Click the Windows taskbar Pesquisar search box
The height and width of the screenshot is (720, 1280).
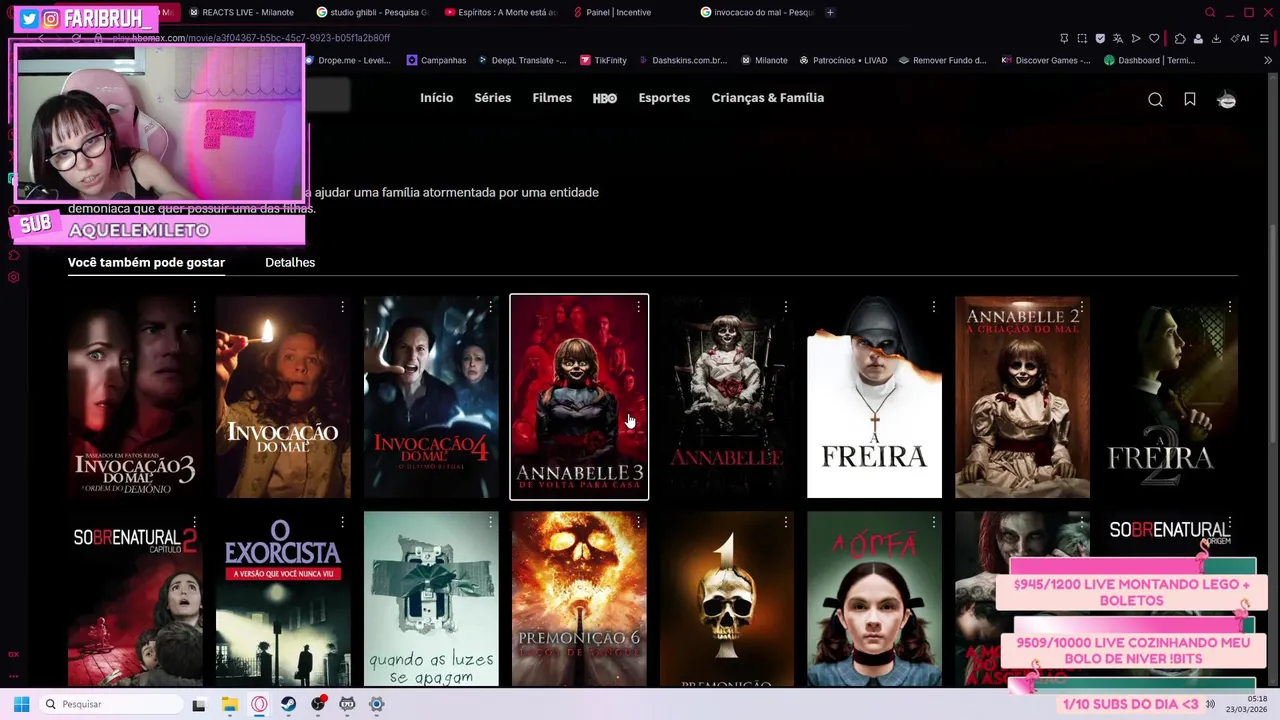110,704
